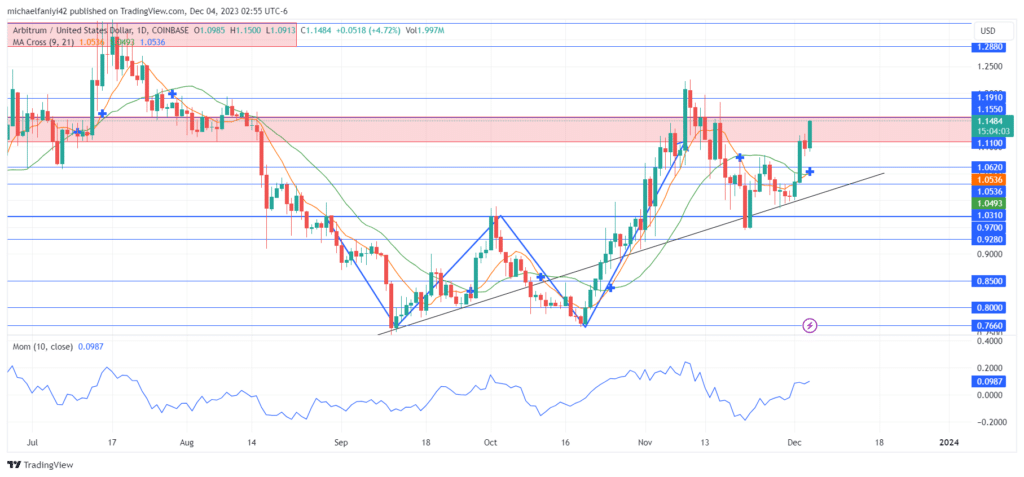
Task: Click the Jul date on time axis
Action: pos(32,442)
